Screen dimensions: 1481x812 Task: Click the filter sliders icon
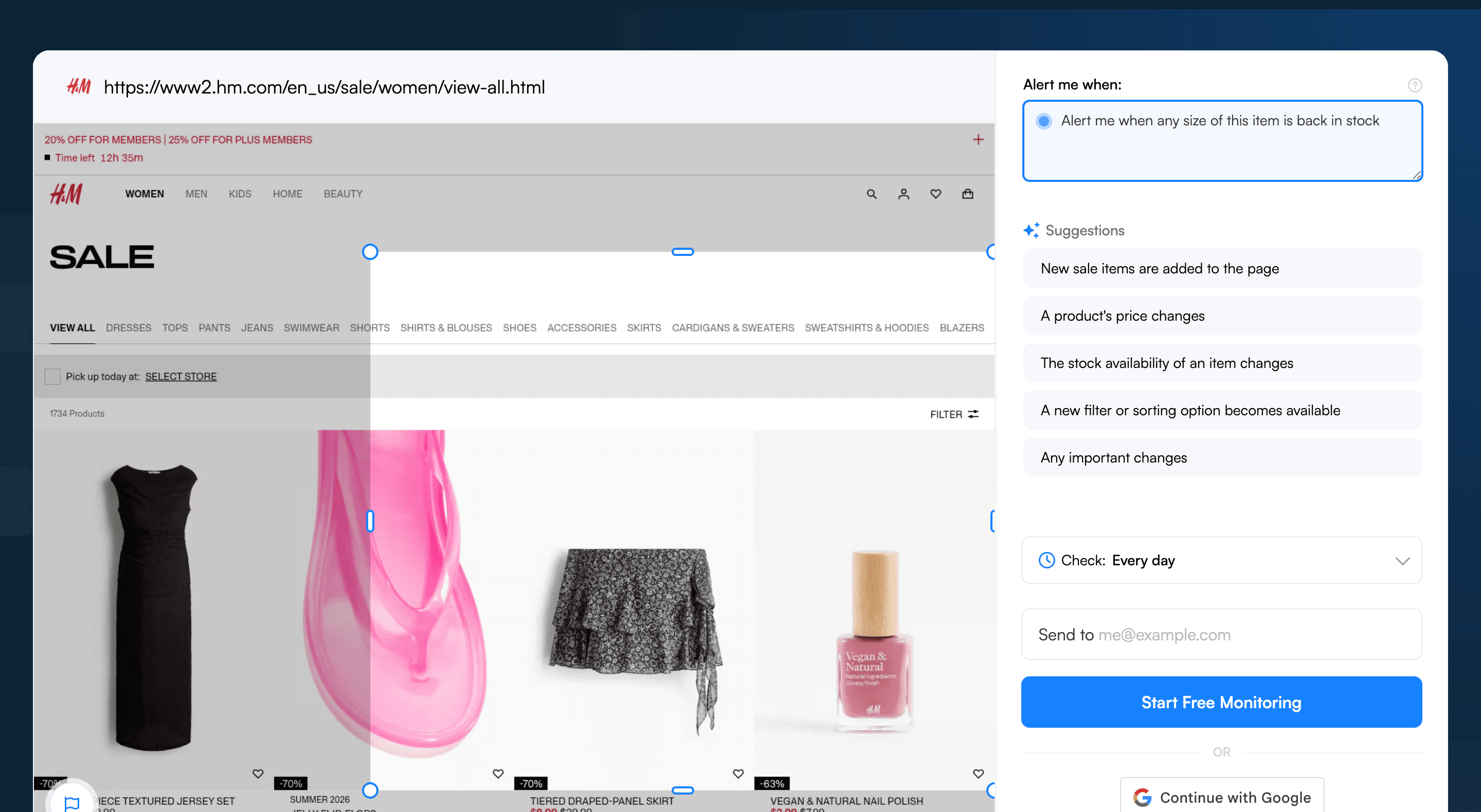pyautogui.click(x=973, y=414)
